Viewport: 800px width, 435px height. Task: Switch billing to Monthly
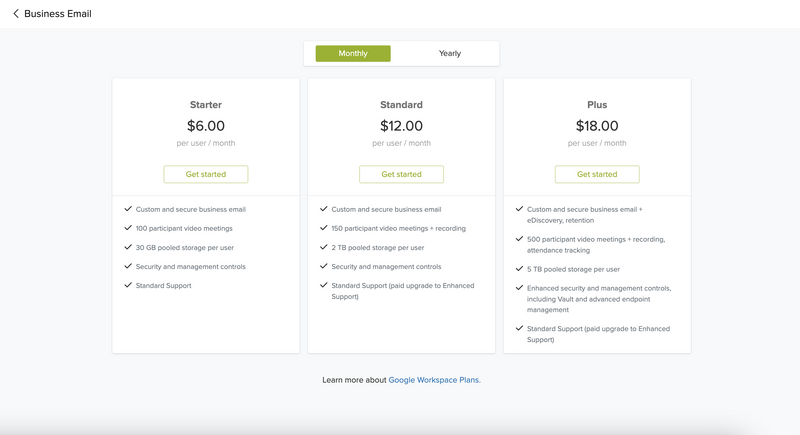coord(353,54)
